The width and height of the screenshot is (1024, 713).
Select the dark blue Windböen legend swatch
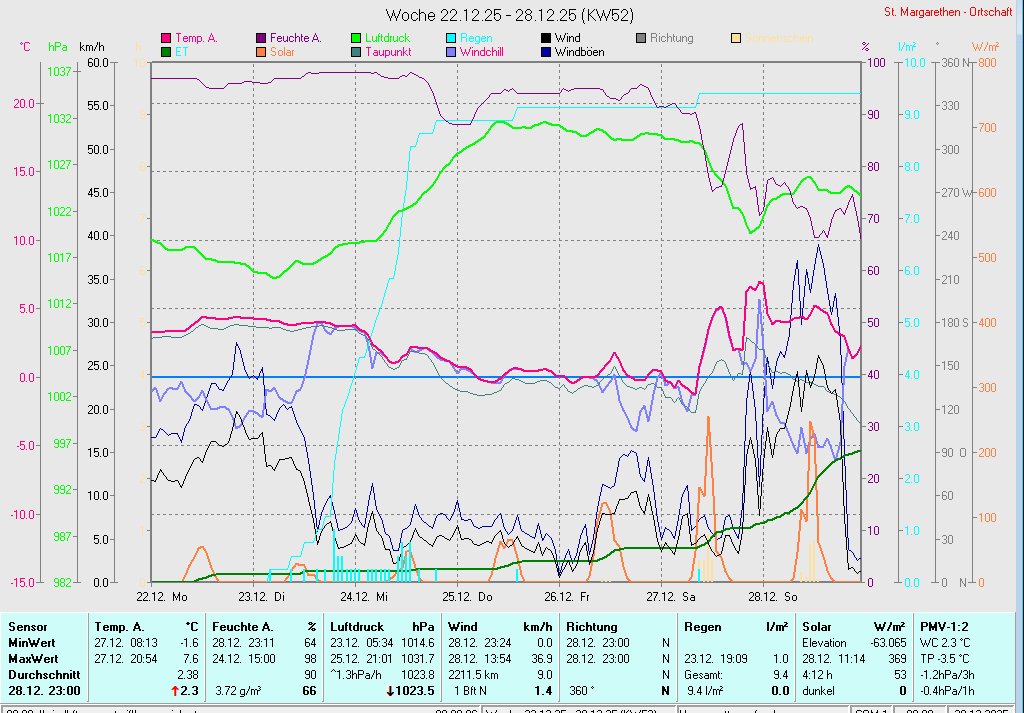click(x=545, y=51)
